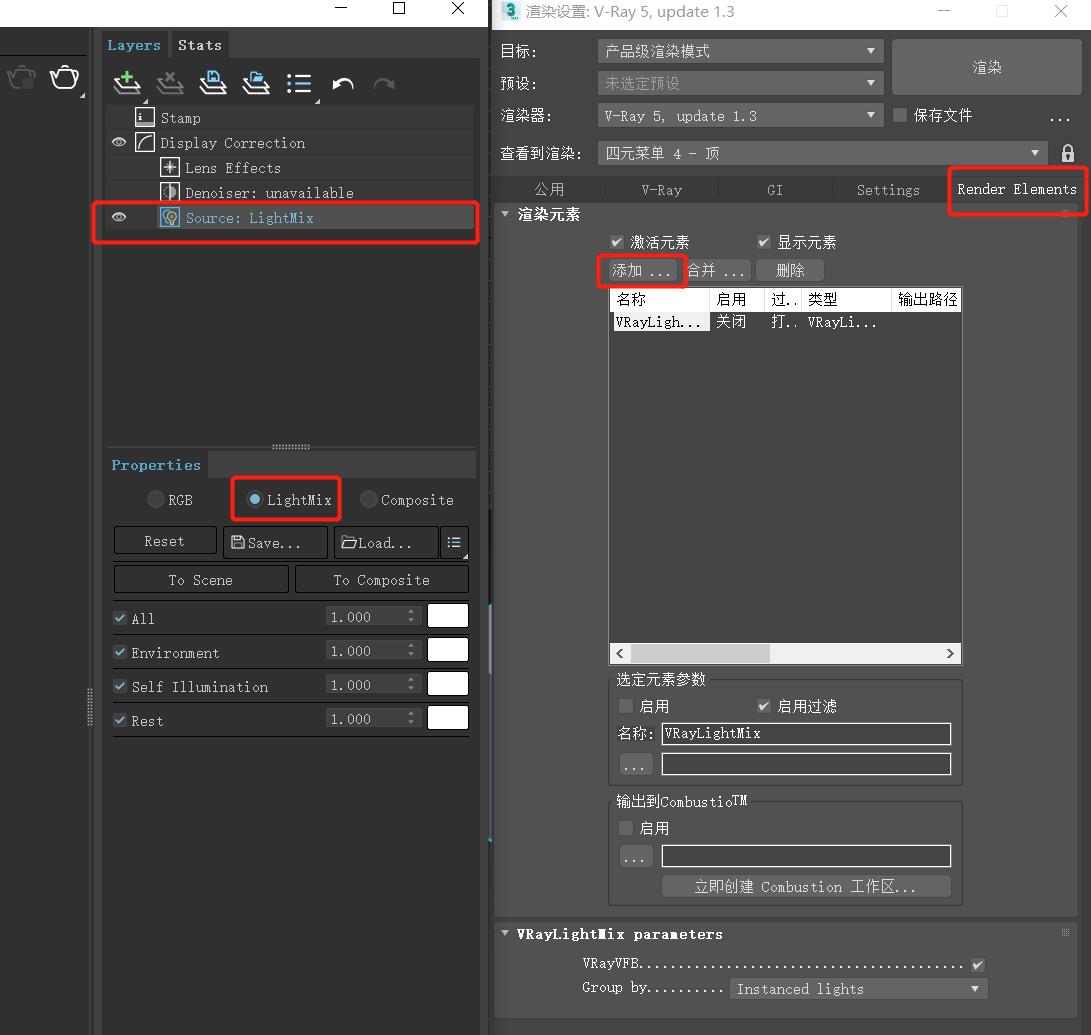
Task: Click the save layer tree preset icon
Action: [213, 83]
